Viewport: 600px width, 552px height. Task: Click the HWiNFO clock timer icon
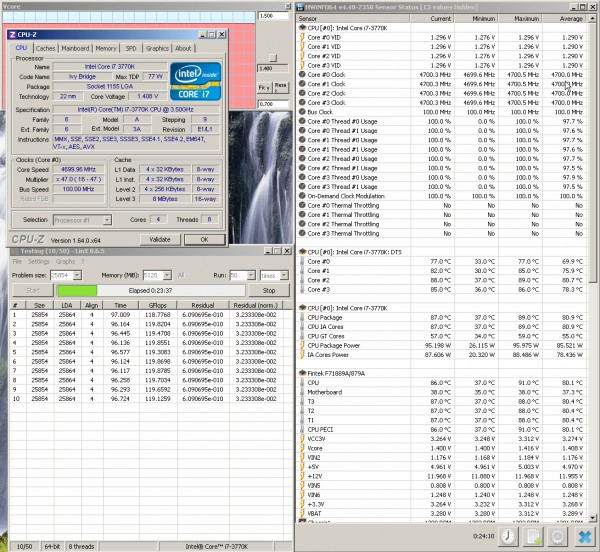coord(508,536)
